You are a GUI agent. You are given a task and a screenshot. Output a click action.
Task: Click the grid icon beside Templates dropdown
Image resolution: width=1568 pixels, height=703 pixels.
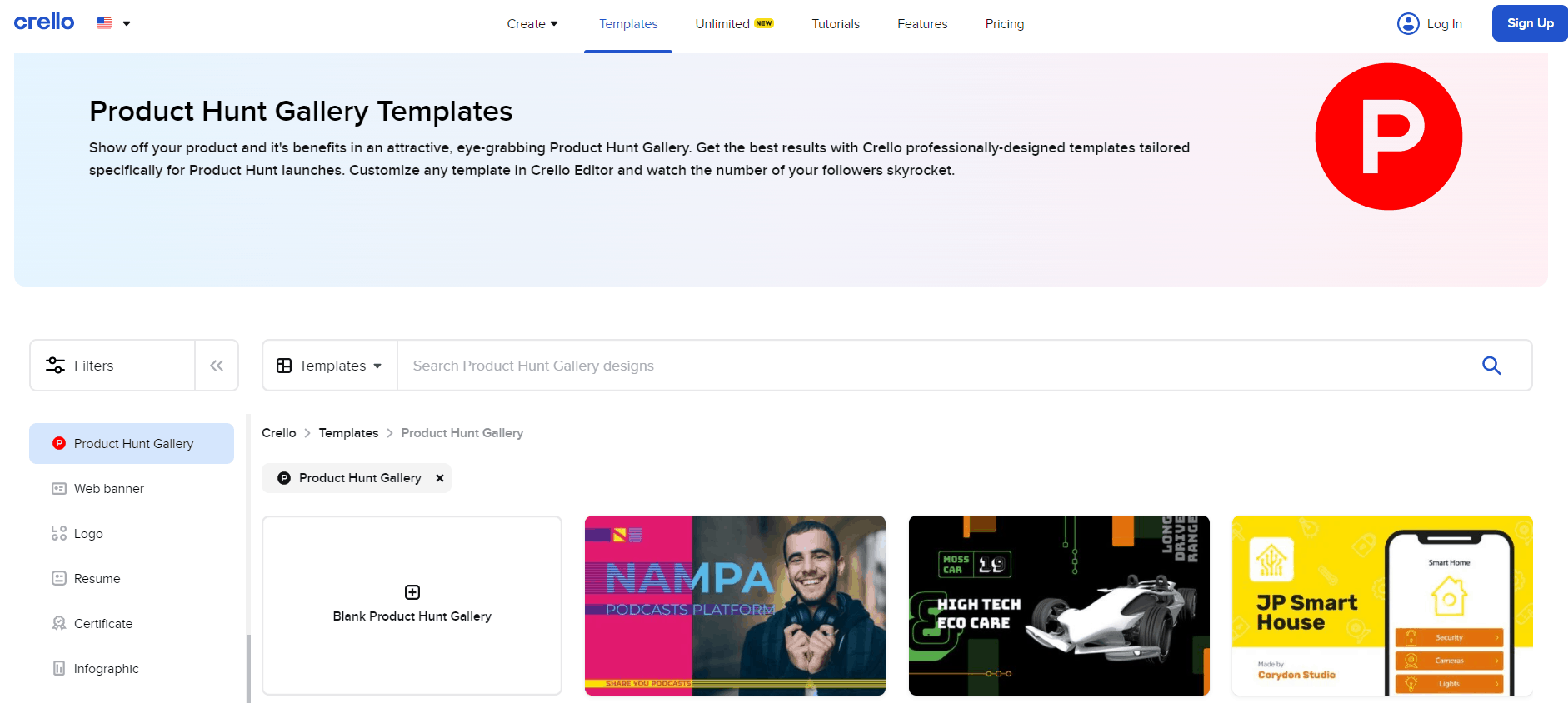point(284,366)
